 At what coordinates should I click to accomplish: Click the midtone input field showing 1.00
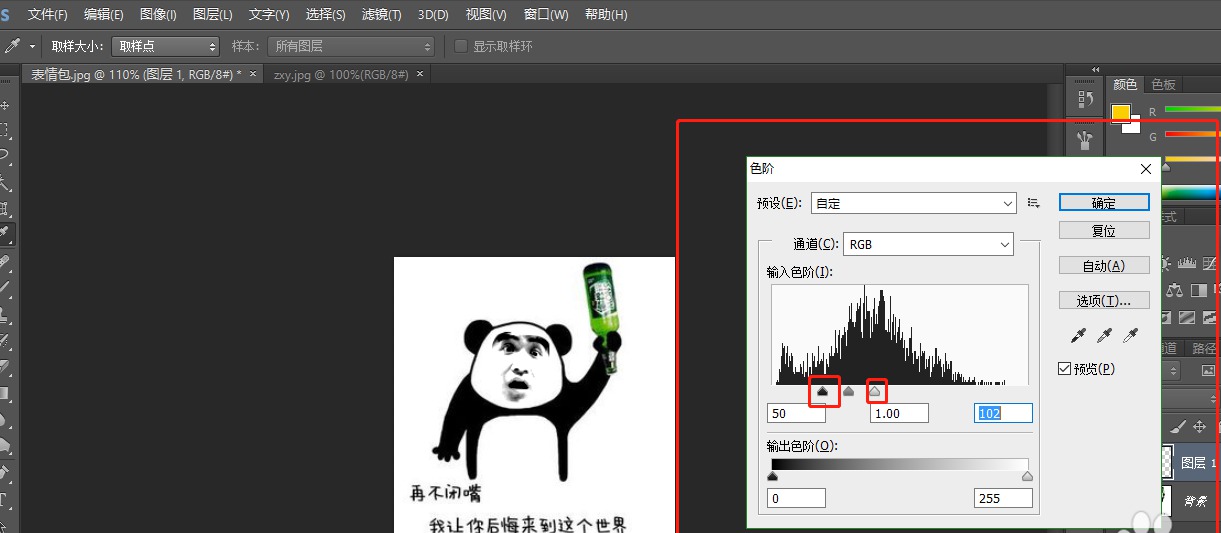pos(899,413)
